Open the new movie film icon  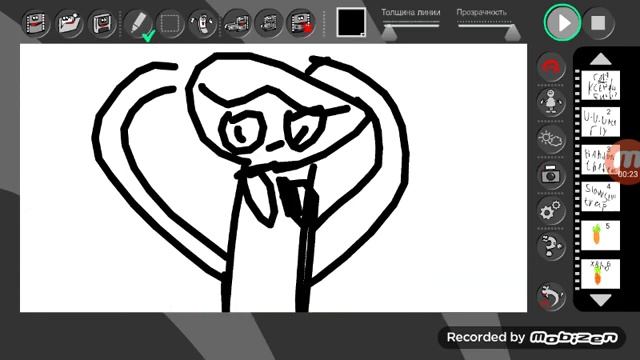click(x=36, y=23)
